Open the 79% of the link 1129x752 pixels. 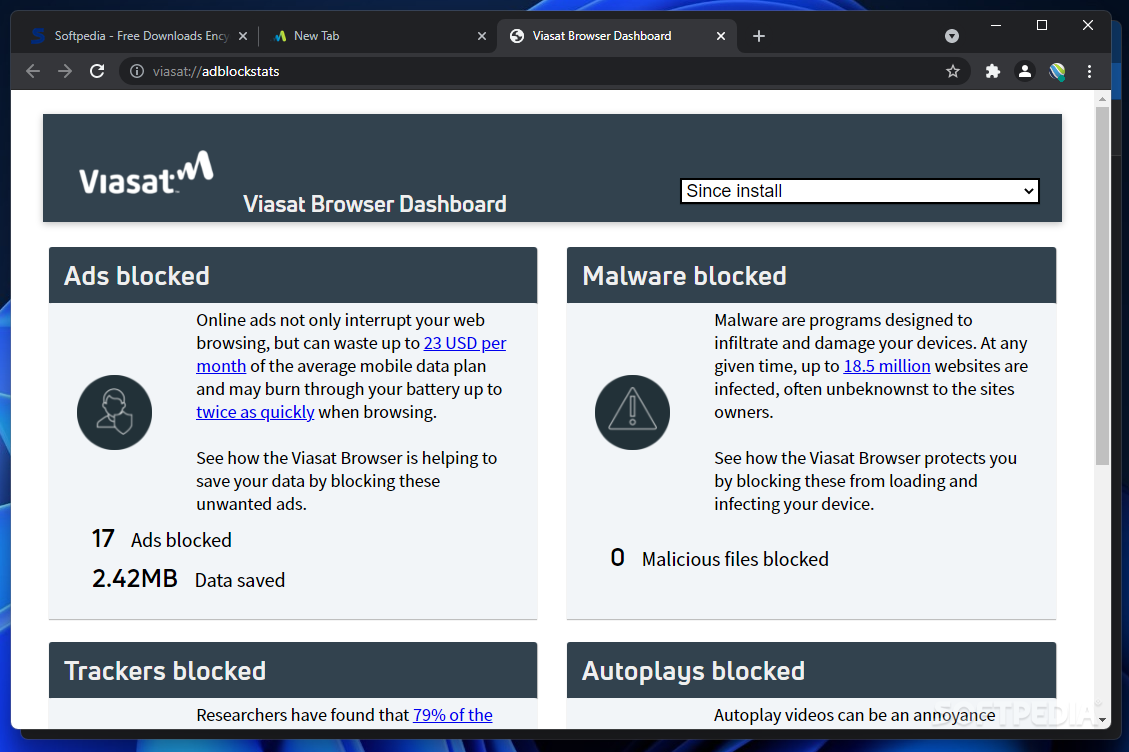[452, 715]
